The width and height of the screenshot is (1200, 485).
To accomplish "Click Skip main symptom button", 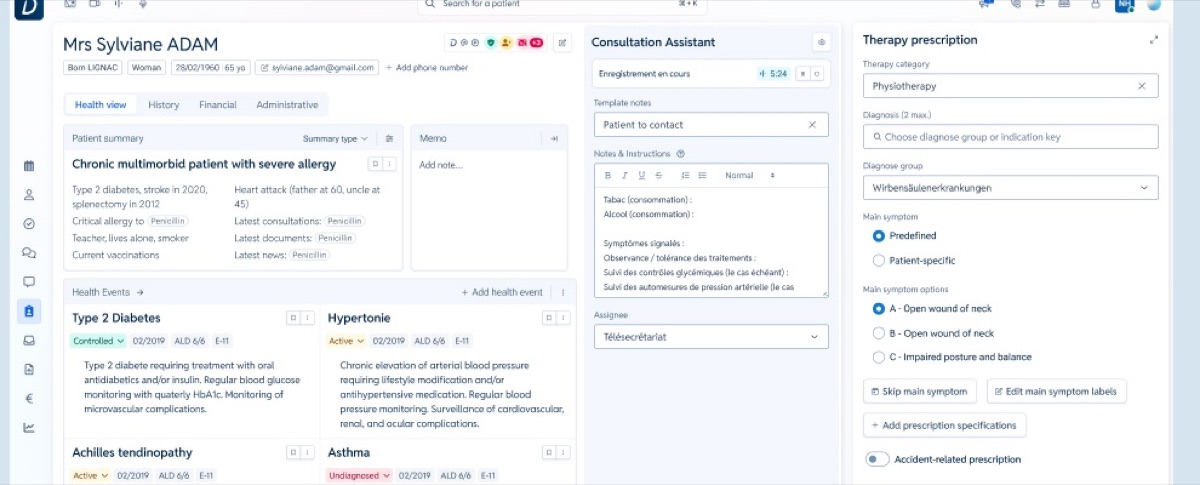I will [919, 391].
